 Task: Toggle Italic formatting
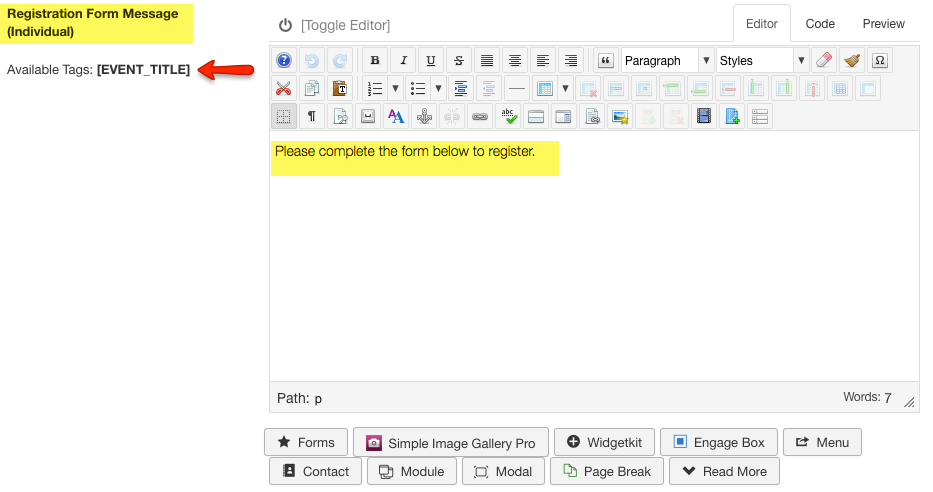coord(403,60)
